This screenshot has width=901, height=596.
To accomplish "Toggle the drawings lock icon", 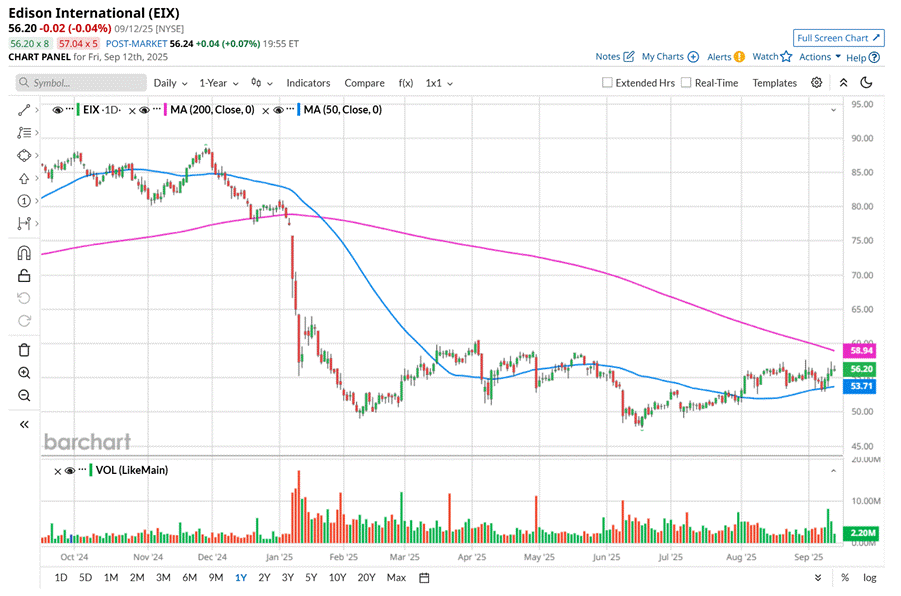I will pyautogui.click(x=24, y=276).
